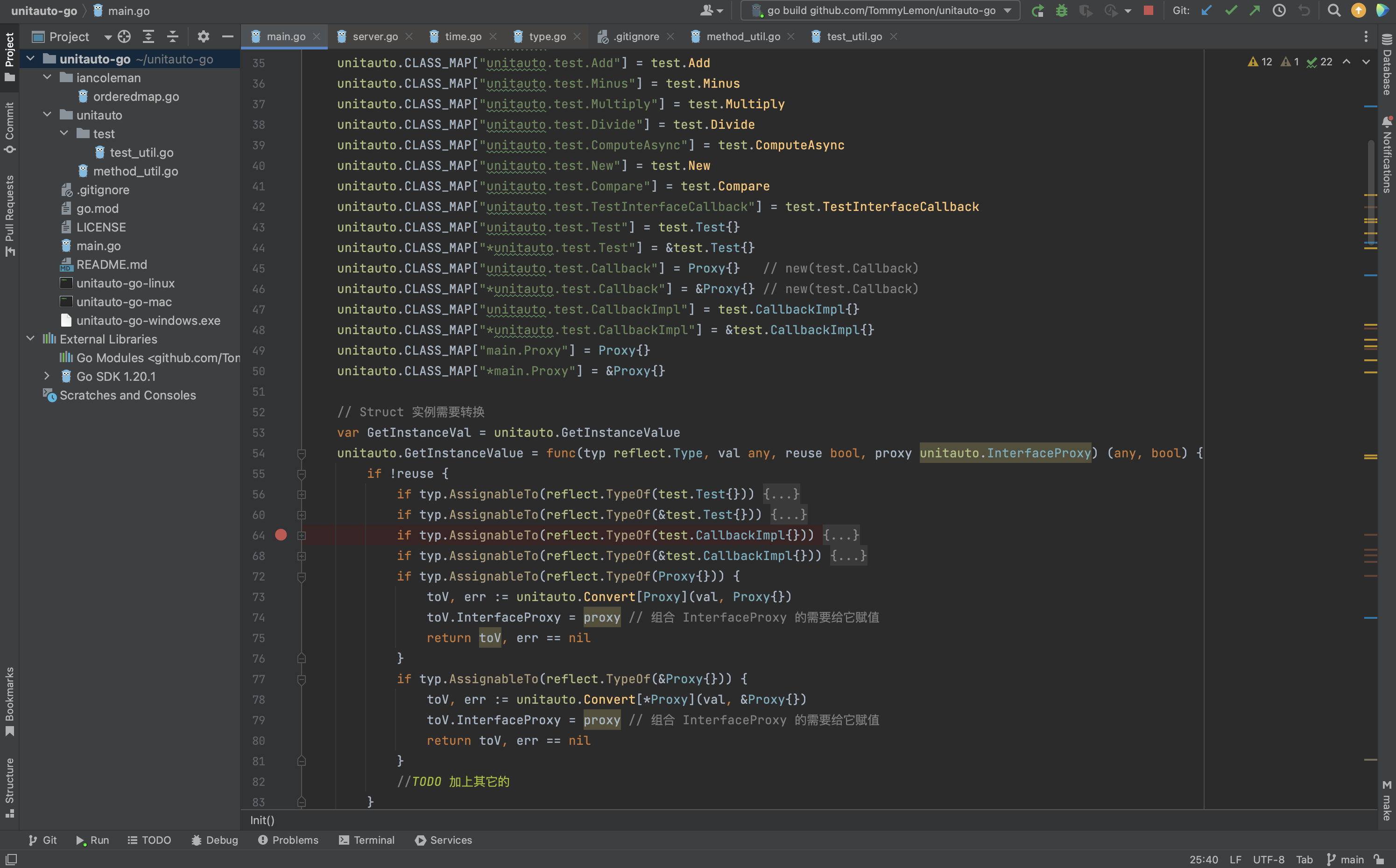Collapse the unitauto folder

pos(47,115)
